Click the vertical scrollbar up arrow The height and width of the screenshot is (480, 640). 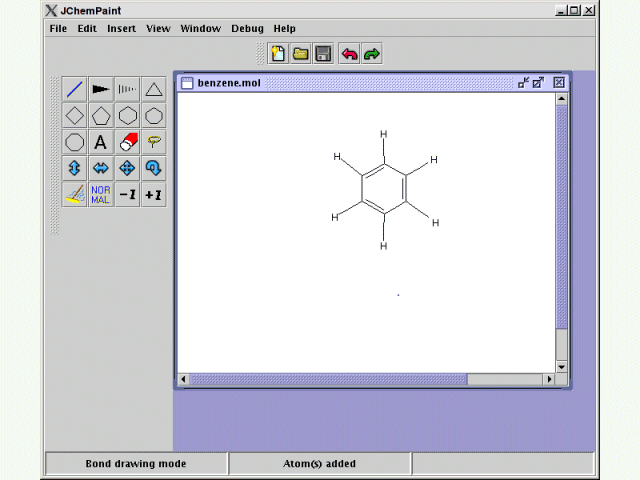click(x=562, y=99)
